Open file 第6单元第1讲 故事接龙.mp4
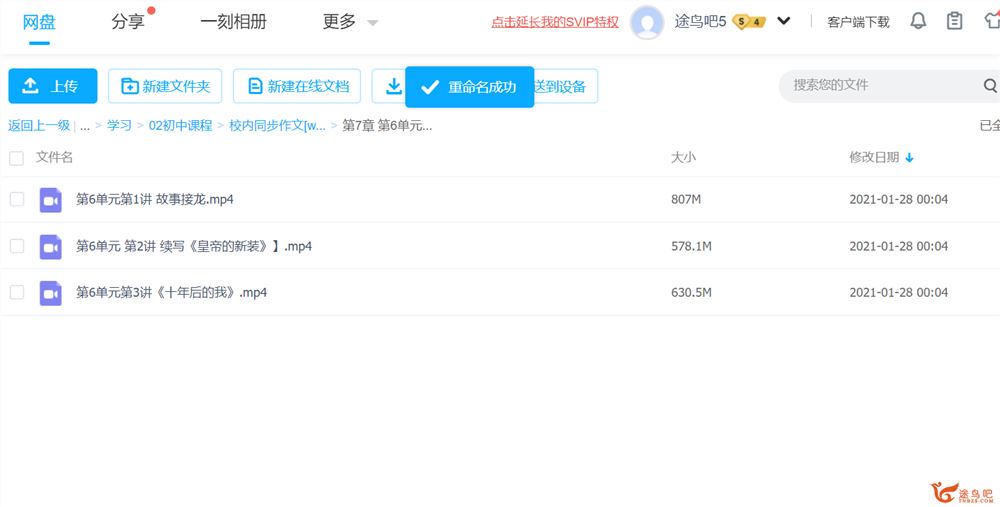Screen dimensions: 1000x507 click(x=155, y=200)
